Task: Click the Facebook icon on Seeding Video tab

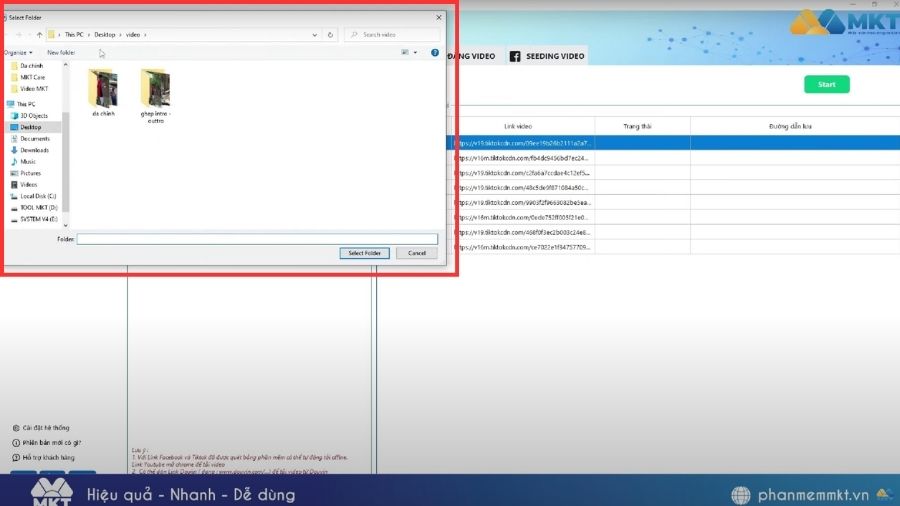Action: click(515, 56)
